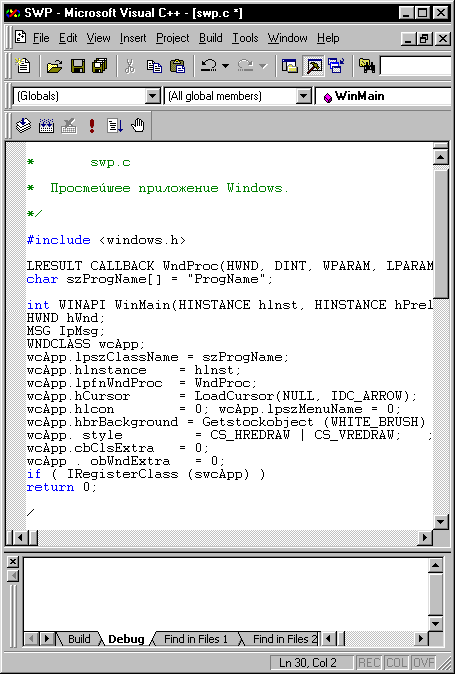
Task: Click into the Find text field
Action: (416, 66)
